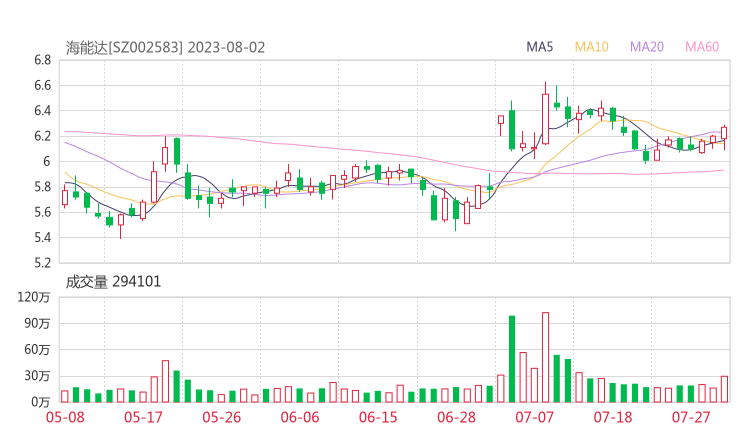Click the 05-08 date axis label

[x=65, y=417]
